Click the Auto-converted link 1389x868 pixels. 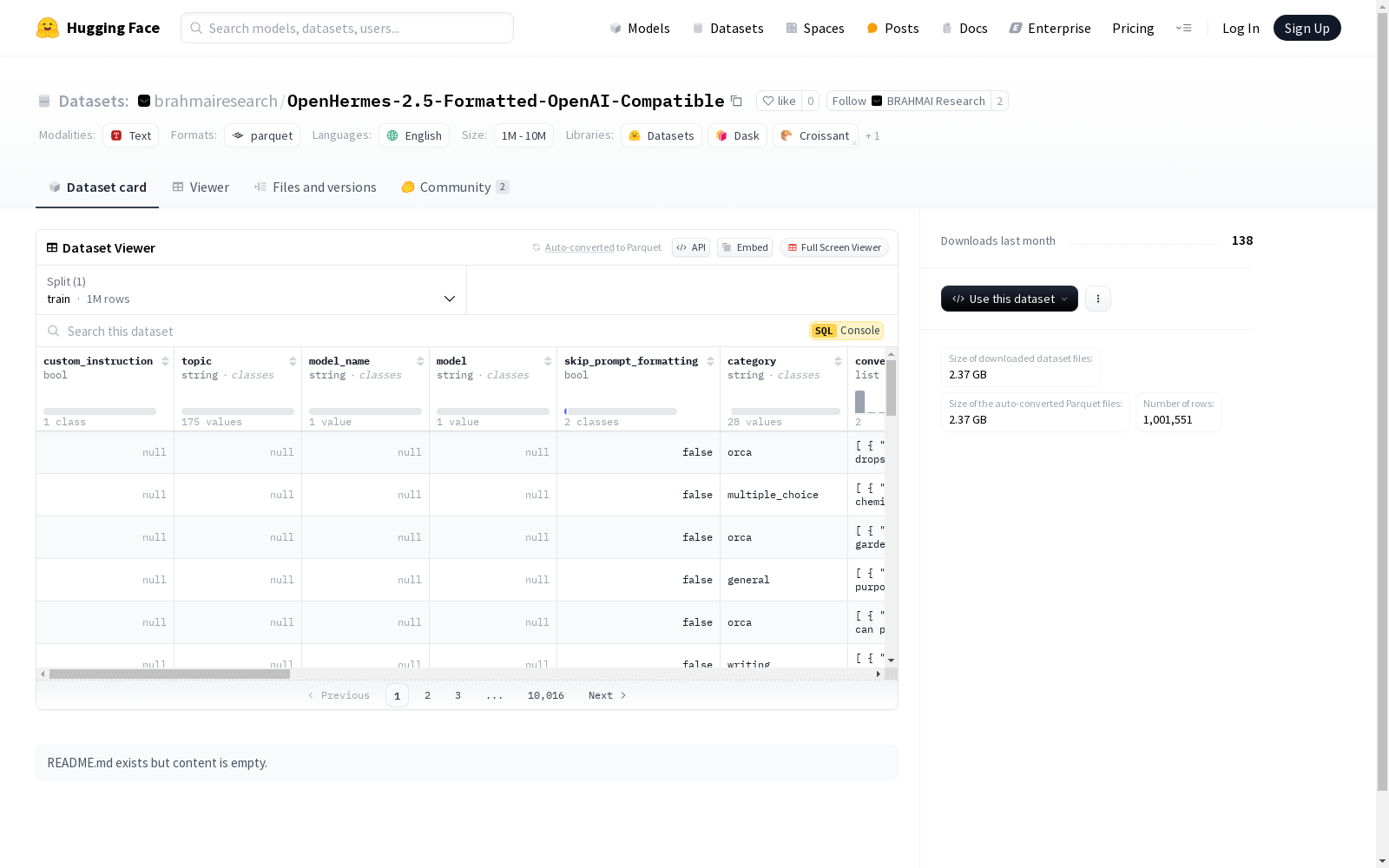579,247
